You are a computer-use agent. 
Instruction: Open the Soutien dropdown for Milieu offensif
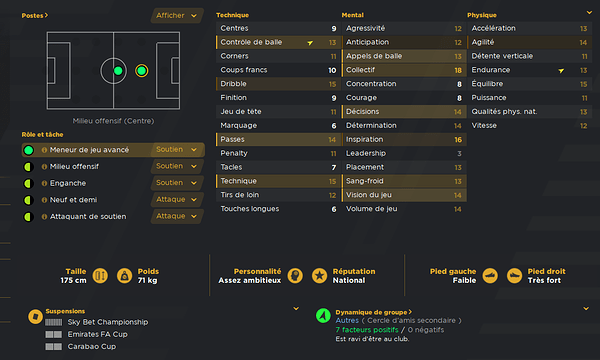(176, 166)
